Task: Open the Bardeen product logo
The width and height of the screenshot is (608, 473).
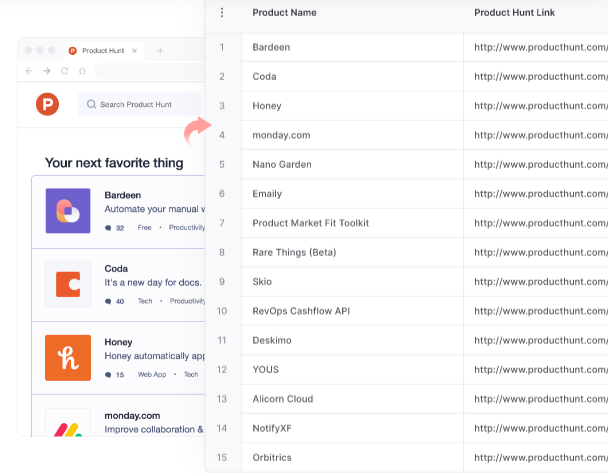Action: click(x=68, y=211)
